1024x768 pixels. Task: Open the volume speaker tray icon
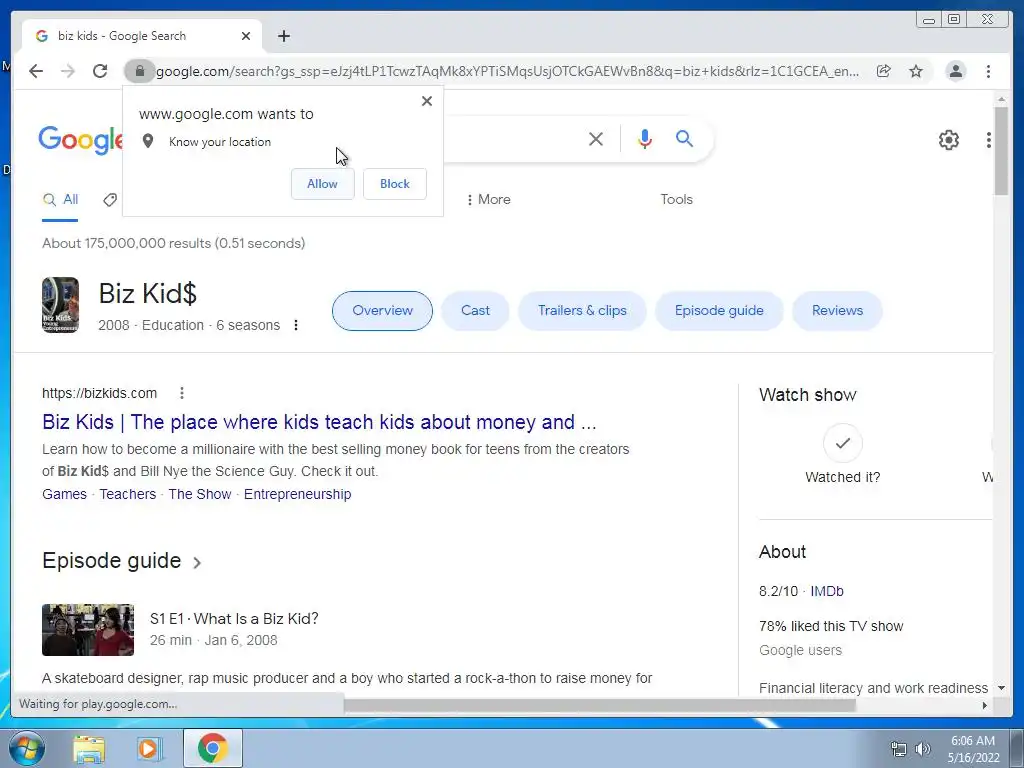[923, 749]
